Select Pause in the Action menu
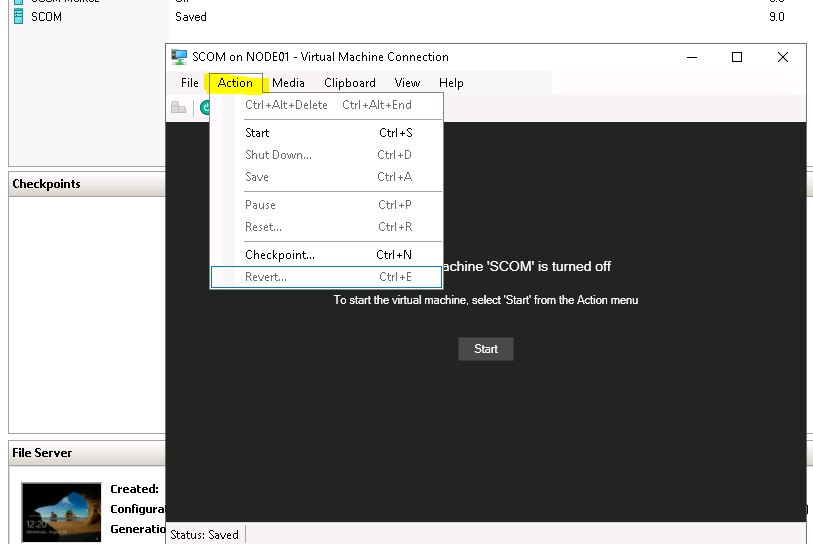Viewport: 813px width, 544px height. pyautogui.click(x=327, y=205)
